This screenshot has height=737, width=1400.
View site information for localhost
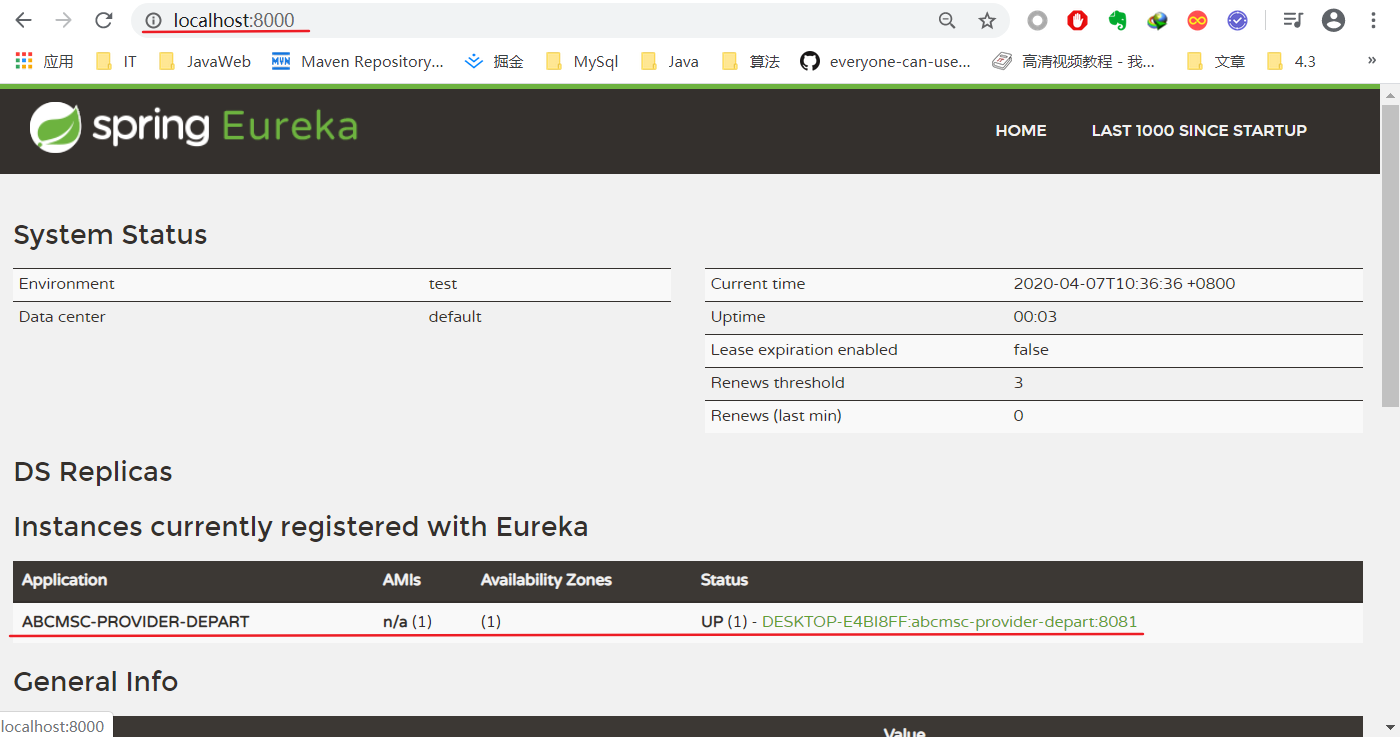pyautogui.click(x=153, y=20)
